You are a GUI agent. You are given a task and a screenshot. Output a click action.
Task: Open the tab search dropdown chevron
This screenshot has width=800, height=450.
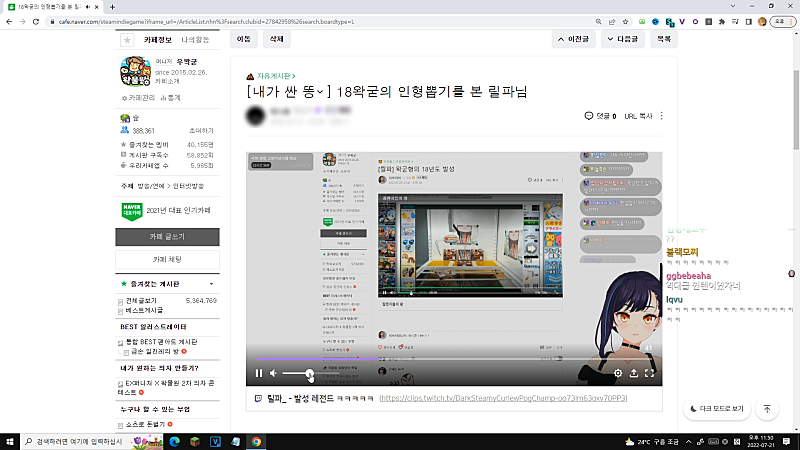coord(733,6)
